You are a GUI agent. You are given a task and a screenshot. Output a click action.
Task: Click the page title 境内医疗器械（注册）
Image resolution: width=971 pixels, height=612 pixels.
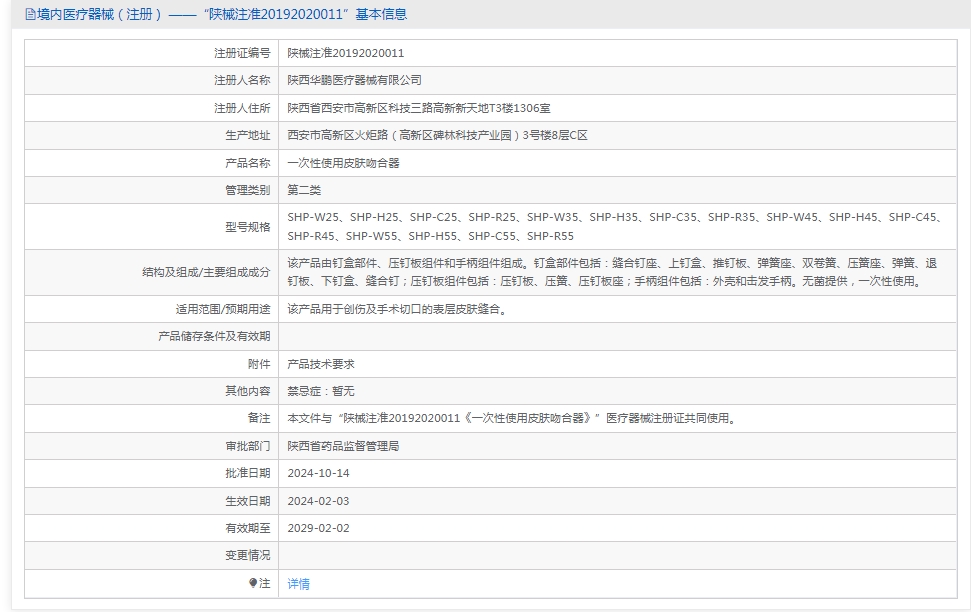point(99,14)
